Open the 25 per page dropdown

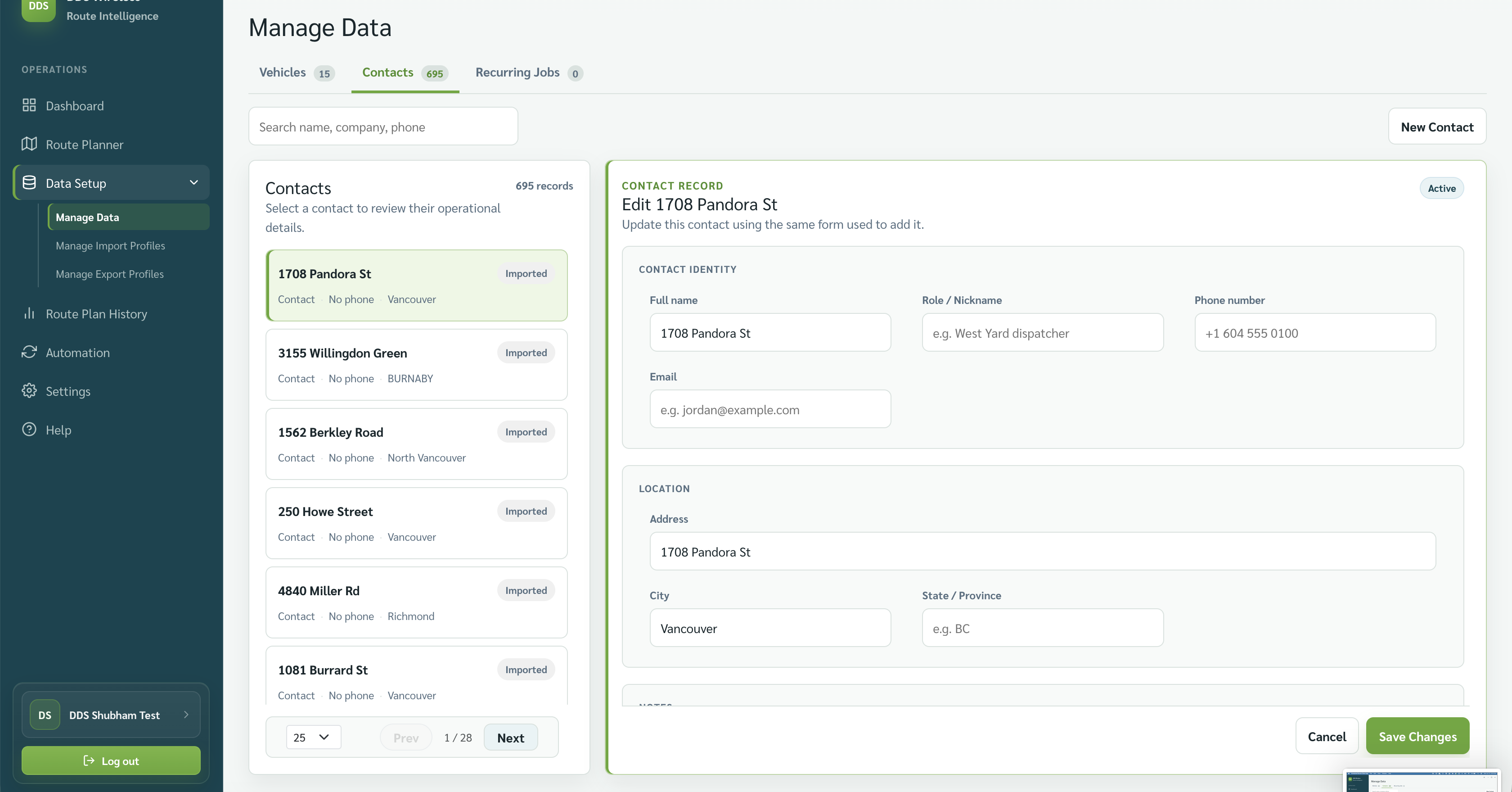coord(313,738)
